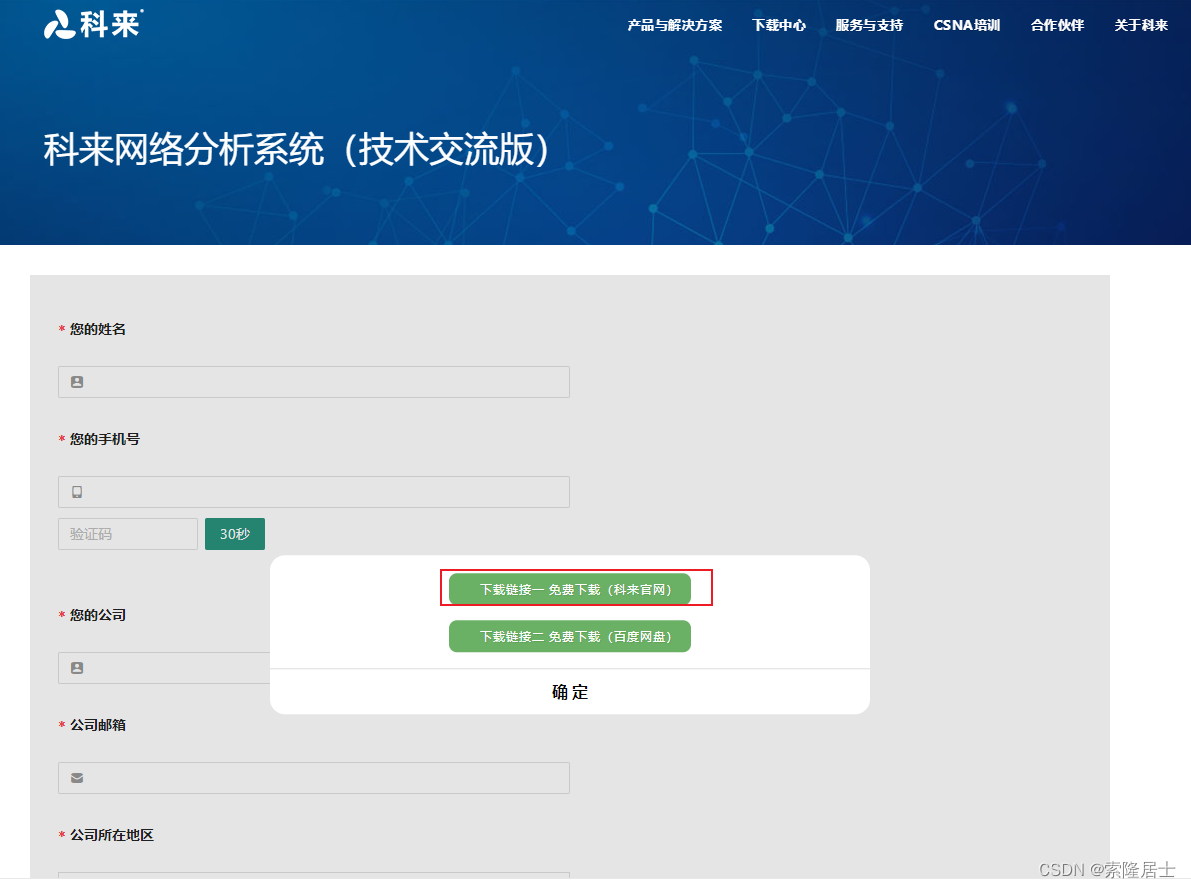Viewport: 1191px width, 888px height.
Task: Click the 您的手机号 label
Action: [105, 439]
